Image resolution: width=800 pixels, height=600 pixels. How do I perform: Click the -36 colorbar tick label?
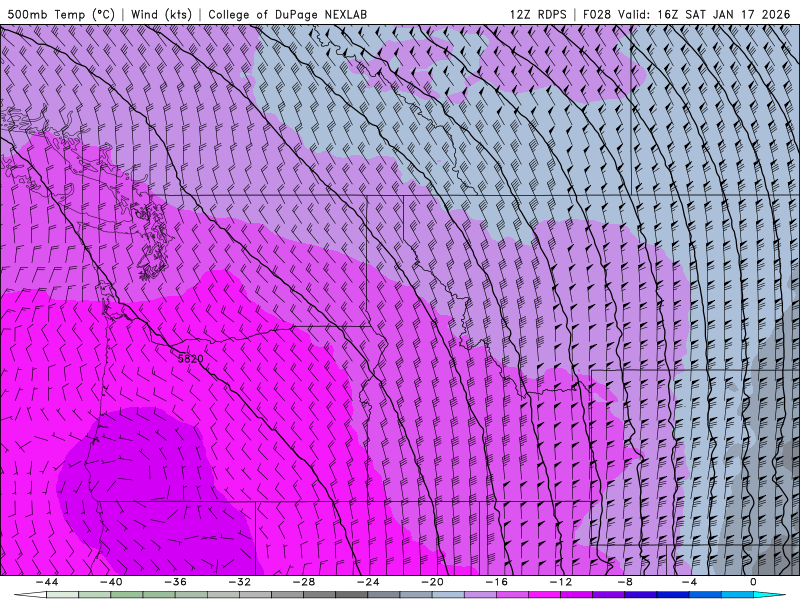tap(175, 582)
